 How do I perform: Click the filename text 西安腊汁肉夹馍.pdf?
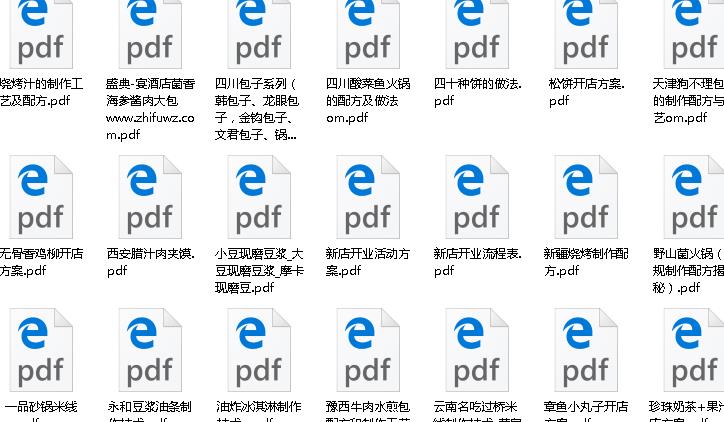[x=151, y=262]
